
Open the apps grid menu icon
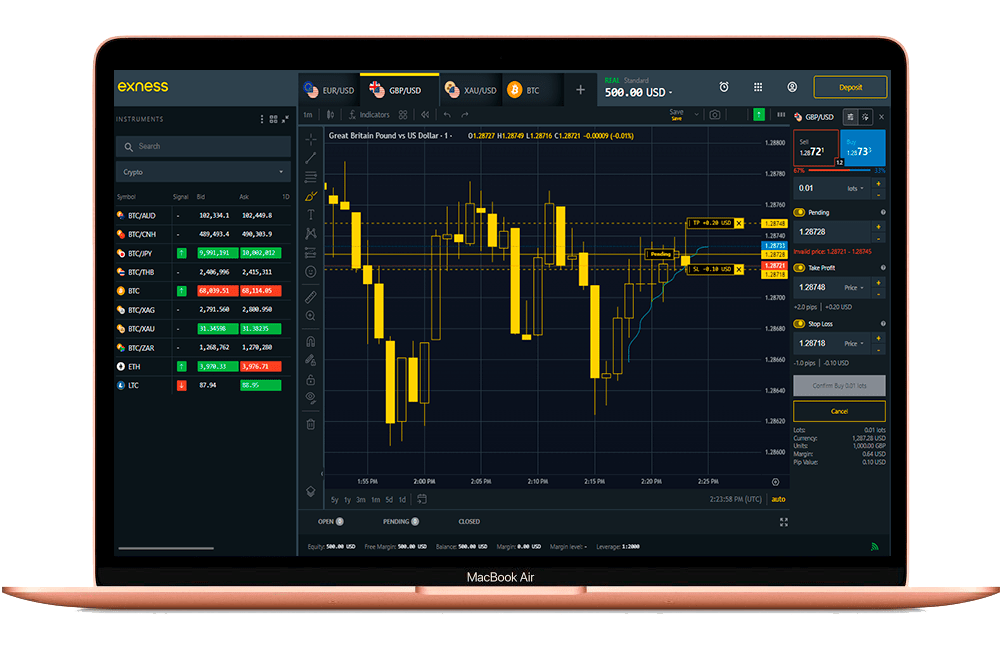(758, 87)
